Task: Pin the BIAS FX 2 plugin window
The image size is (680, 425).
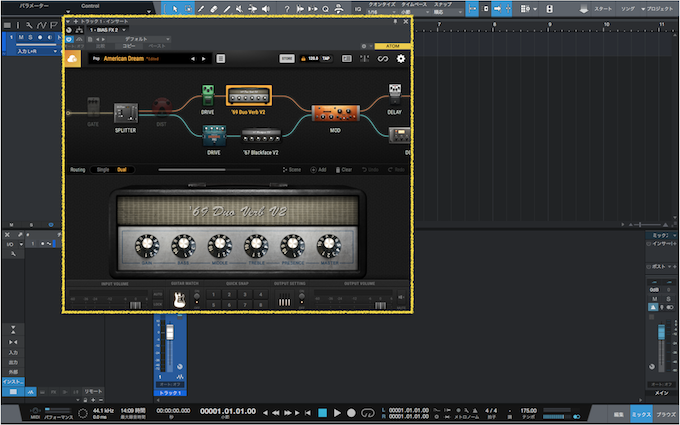Action: pos(395,21)
